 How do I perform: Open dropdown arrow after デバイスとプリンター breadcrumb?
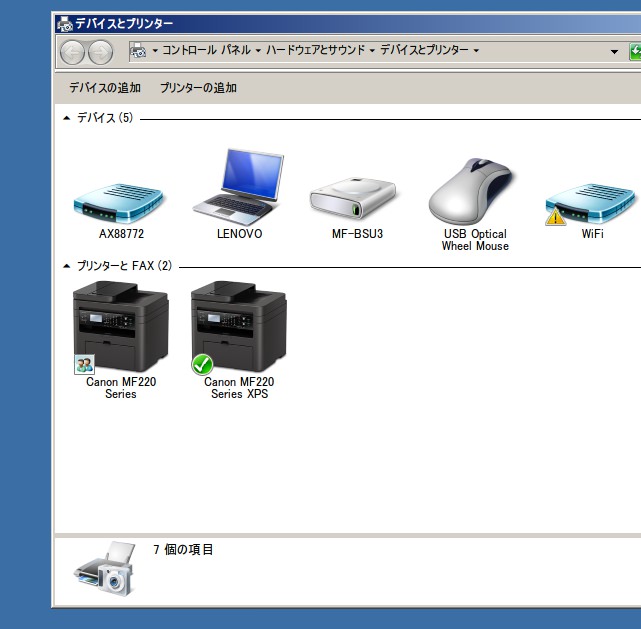[476, 51]
